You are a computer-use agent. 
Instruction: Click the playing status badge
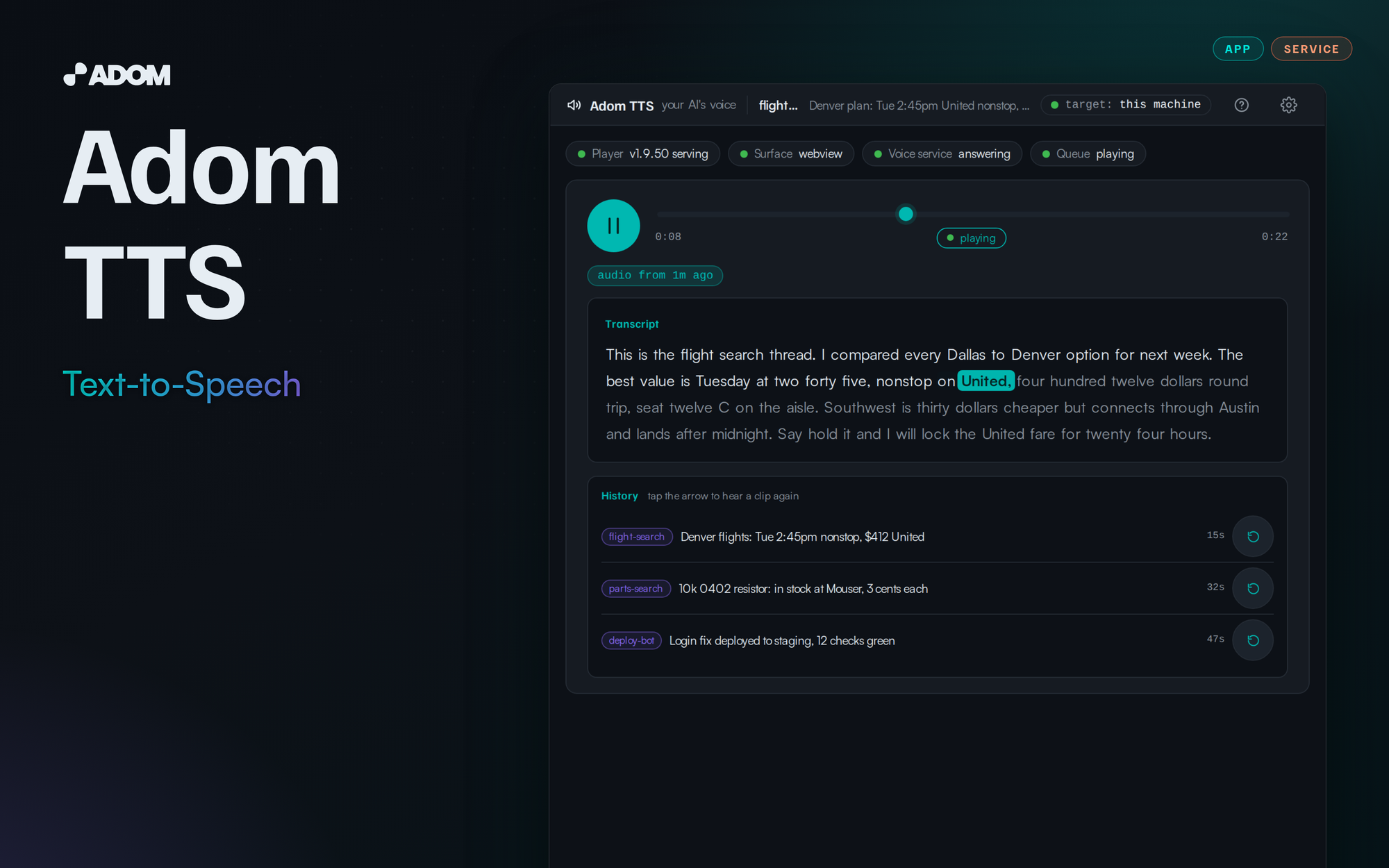972,238
